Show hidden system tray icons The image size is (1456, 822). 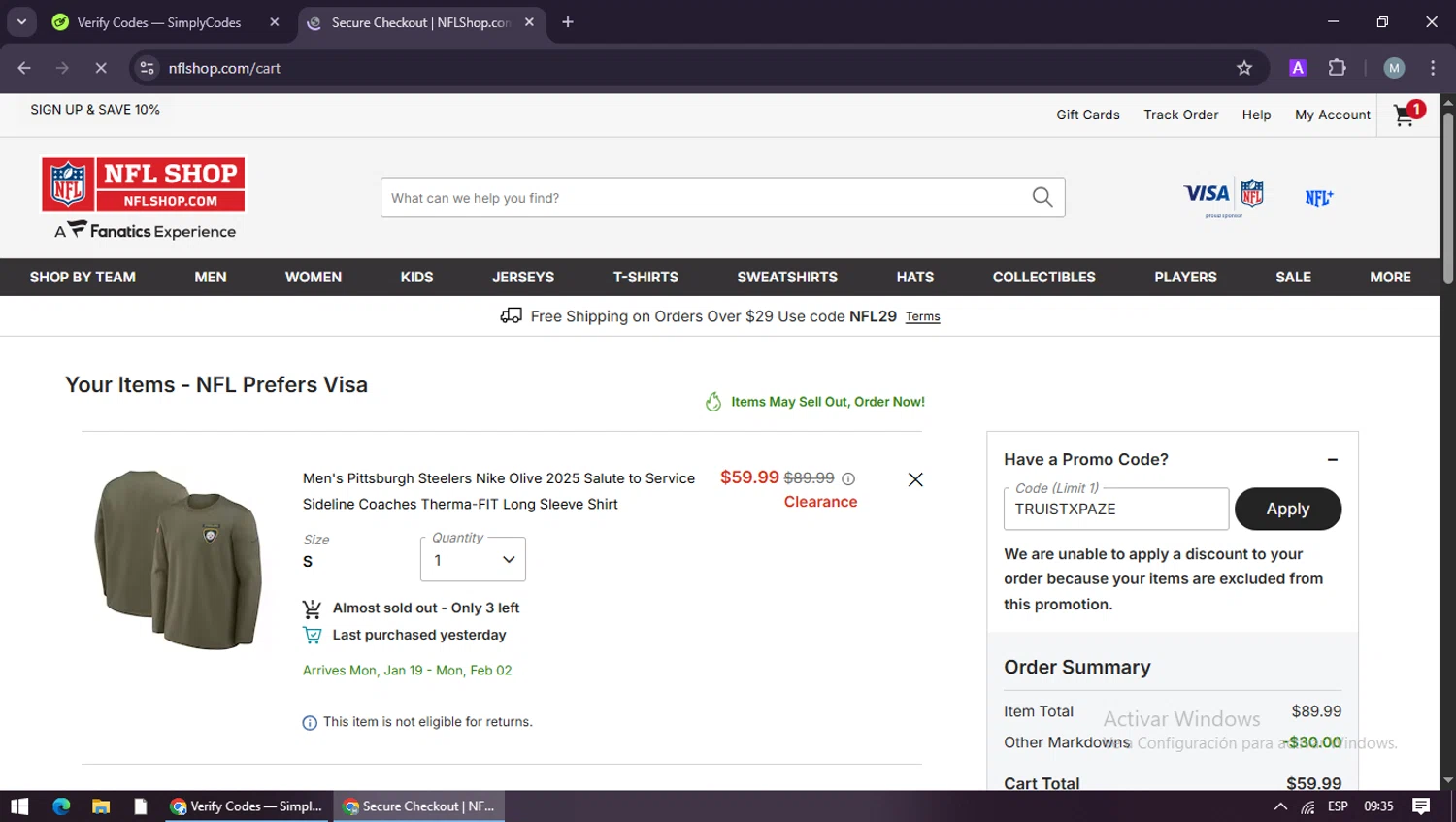[x=1280, y=806]
